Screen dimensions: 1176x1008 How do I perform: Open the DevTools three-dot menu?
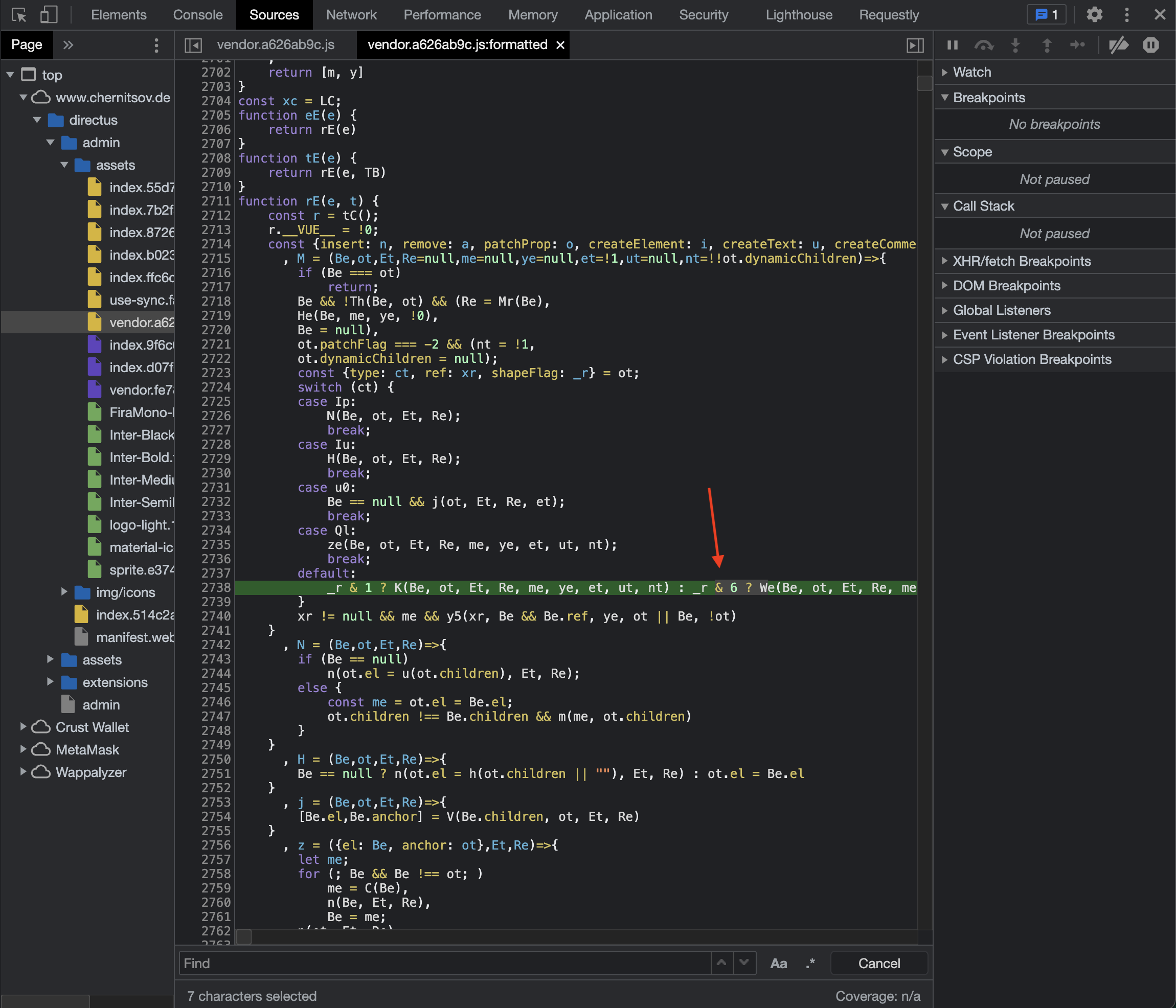1126,15
